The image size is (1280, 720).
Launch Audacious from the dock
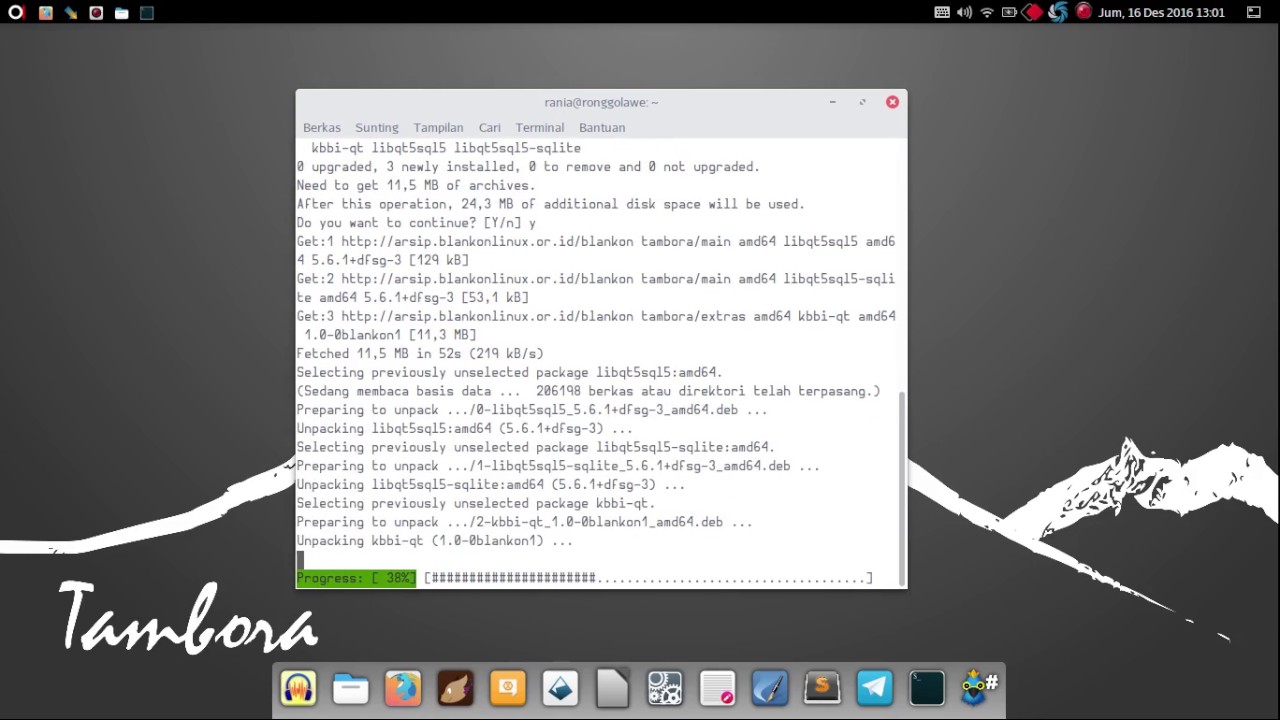click(x=298, y=688)
